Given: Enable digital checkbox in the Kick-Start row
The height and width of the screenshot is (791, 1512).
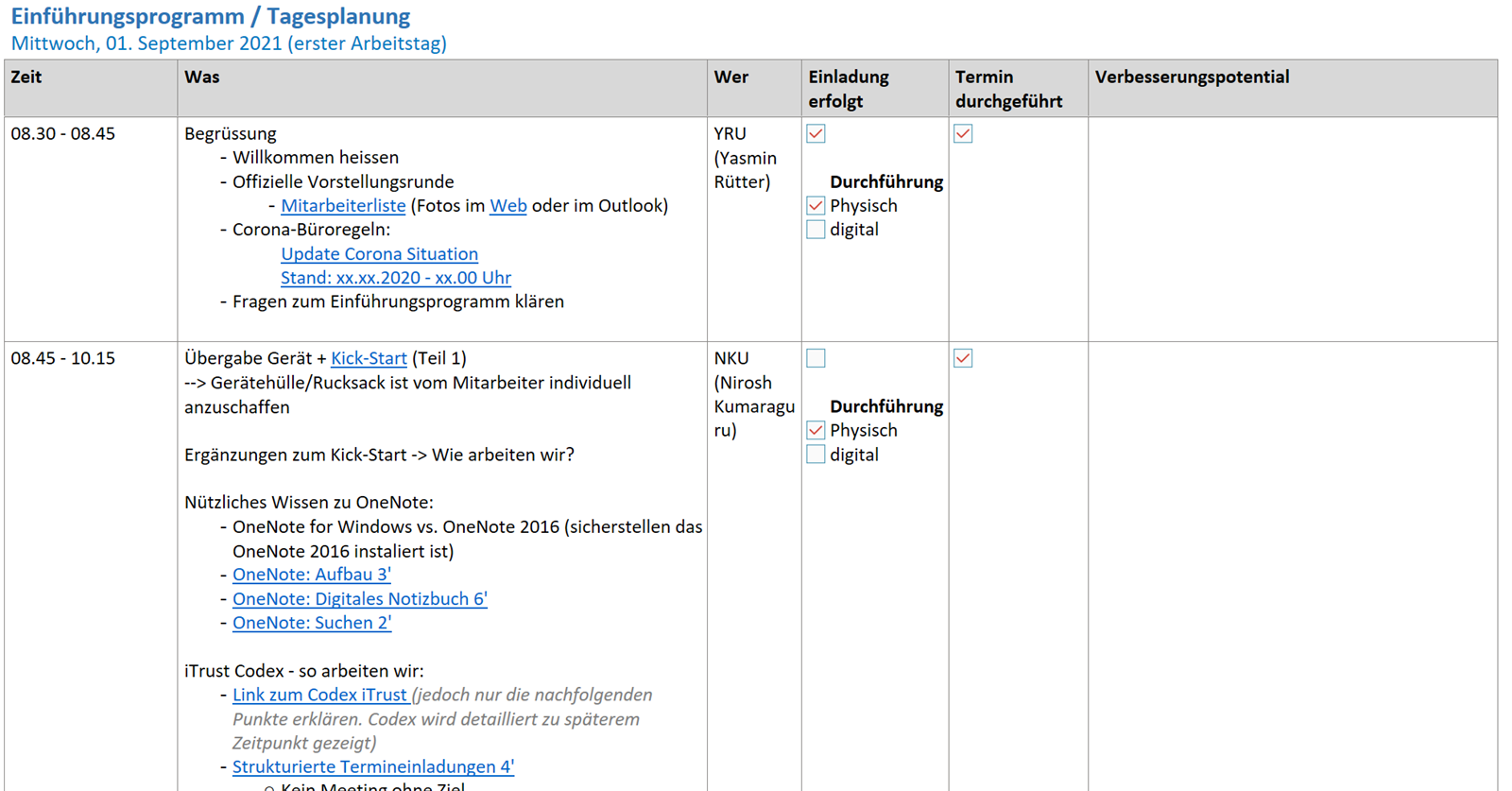Looking at the screenshot, I should pos(816,455).
